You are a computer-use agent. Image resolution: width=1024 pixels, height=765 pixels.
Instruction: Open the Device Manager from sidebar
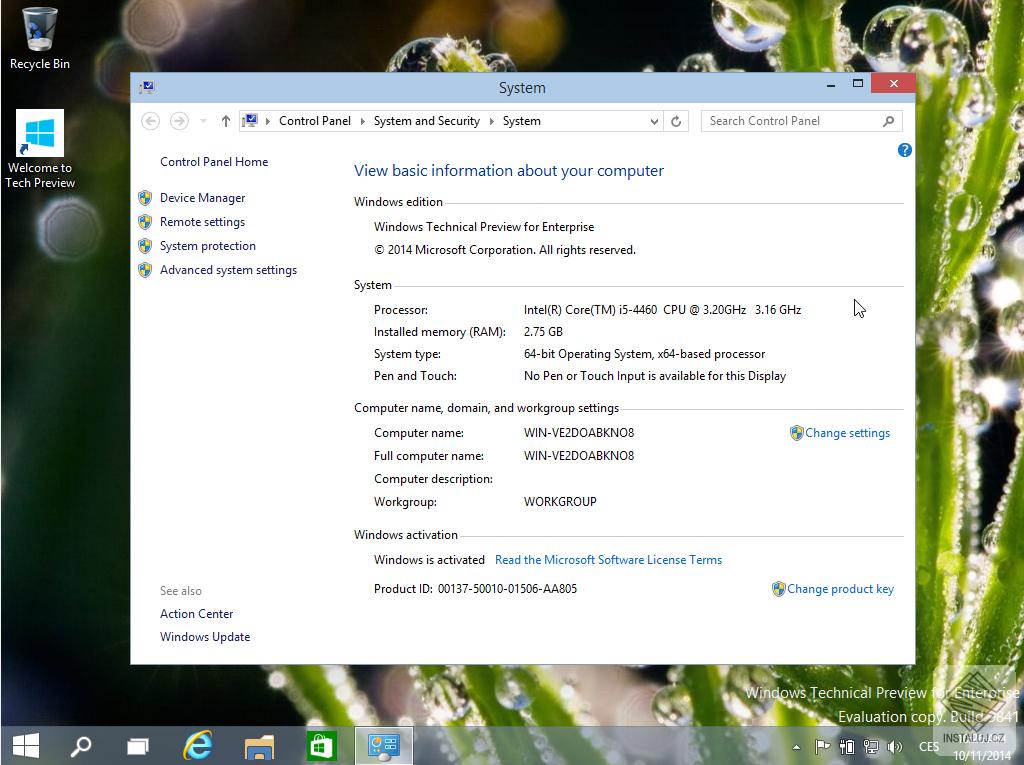(x=202, y=197)
